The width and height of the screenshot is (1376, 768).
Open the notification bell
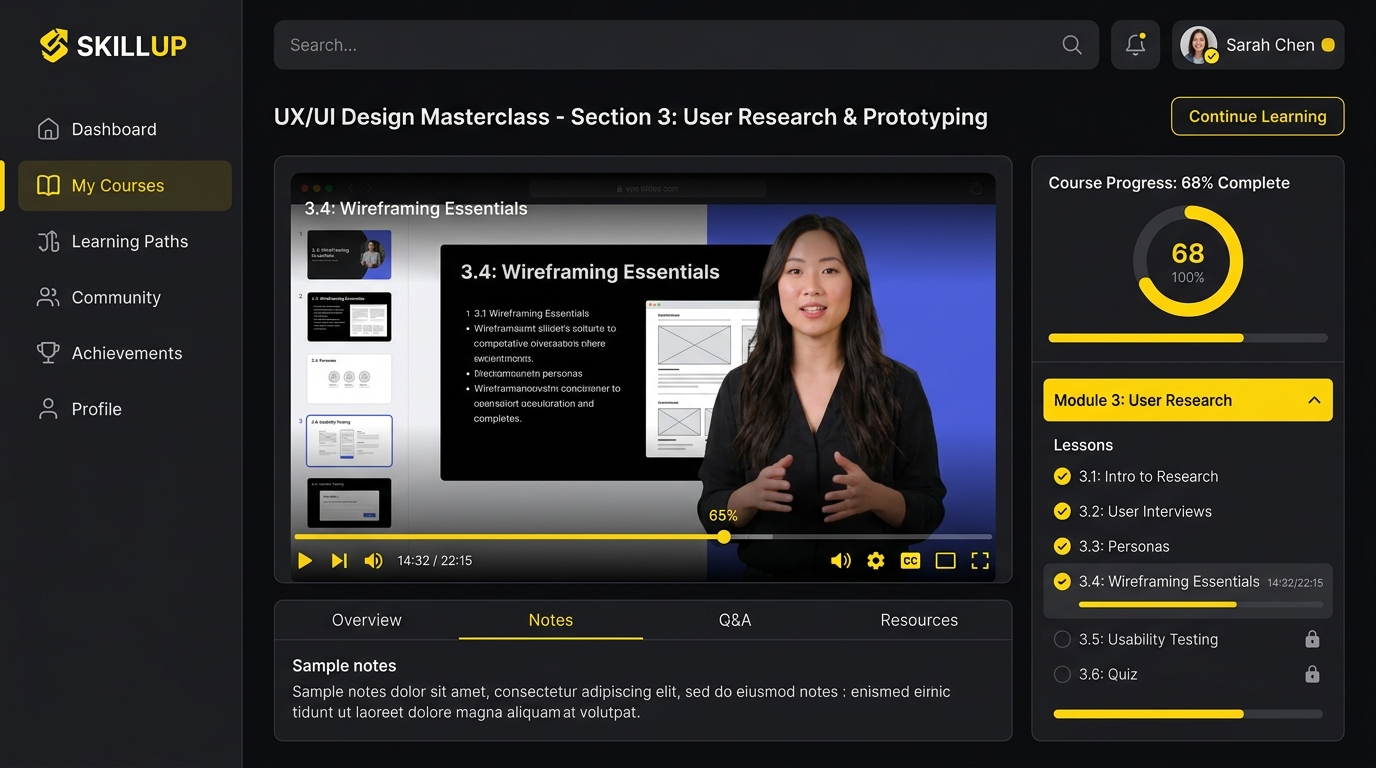point(1135,45)
